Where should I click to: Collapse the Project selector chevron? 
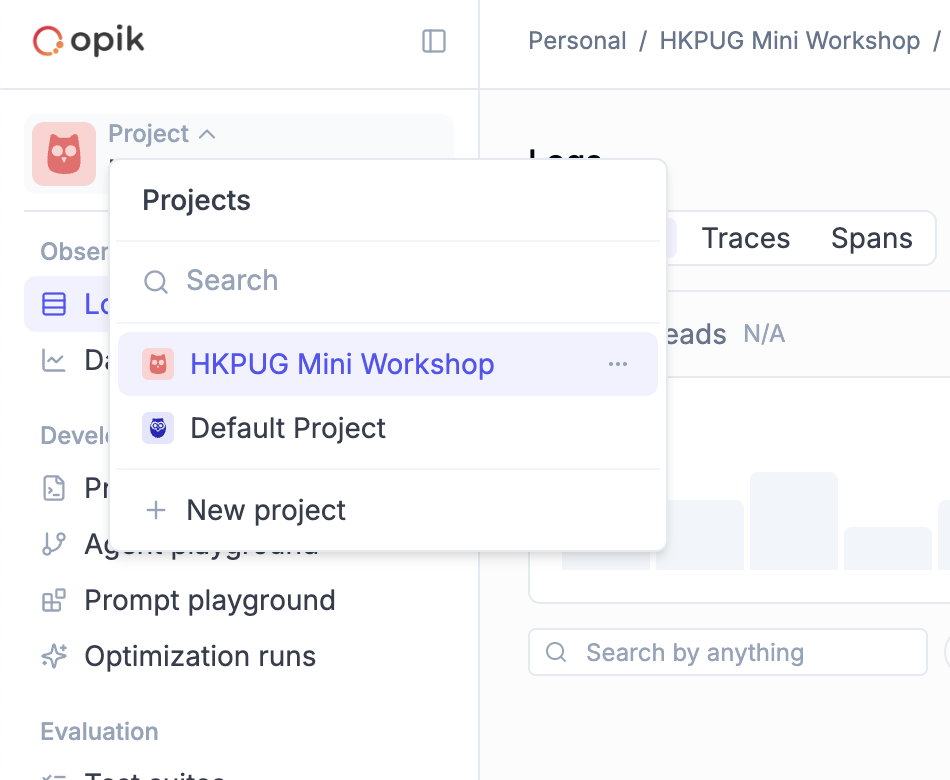(207, 134)
